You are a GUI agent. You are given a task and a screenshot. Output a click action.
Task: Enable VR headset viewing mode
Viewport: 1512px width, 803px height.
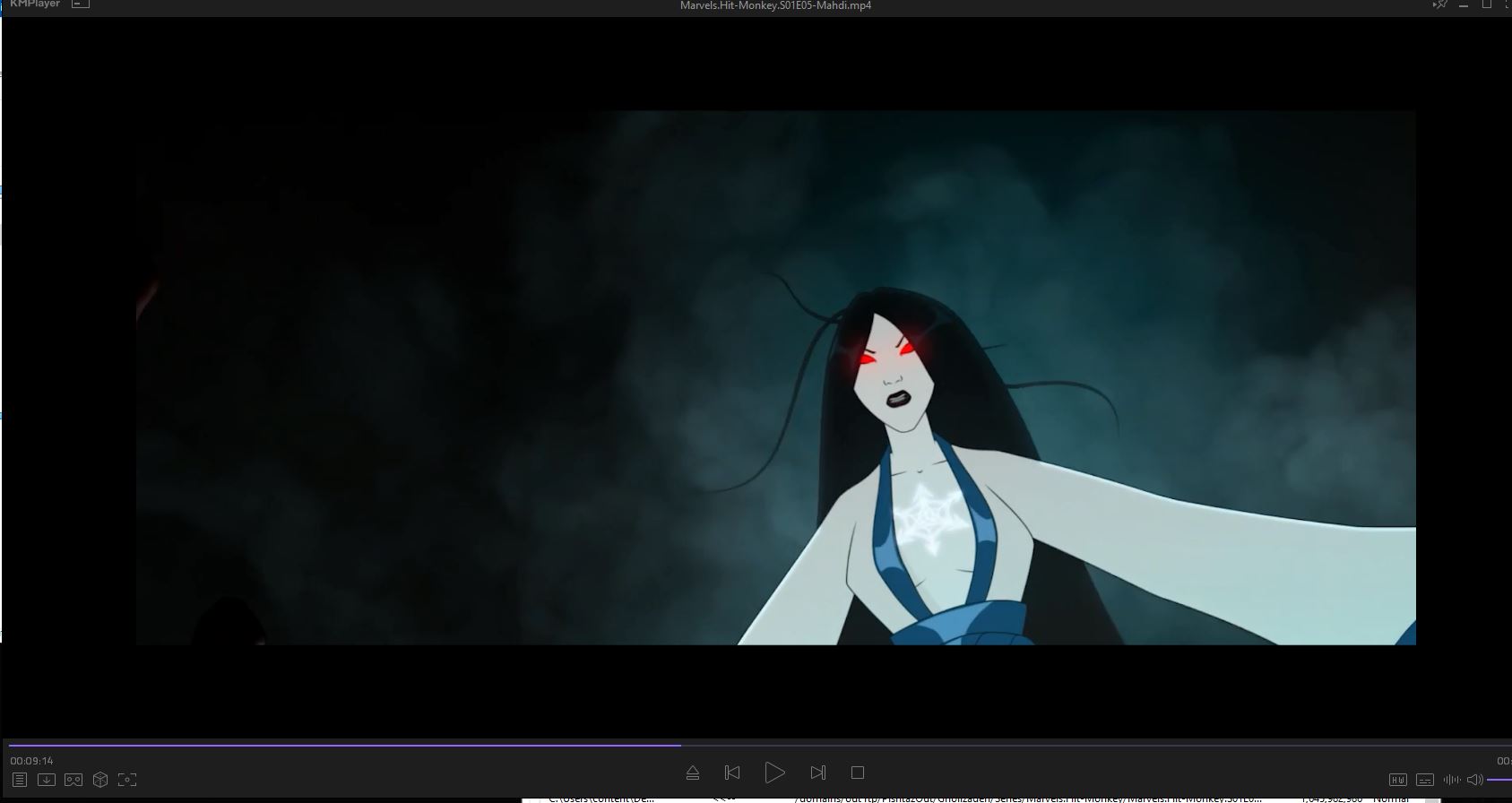coord(73,780)
